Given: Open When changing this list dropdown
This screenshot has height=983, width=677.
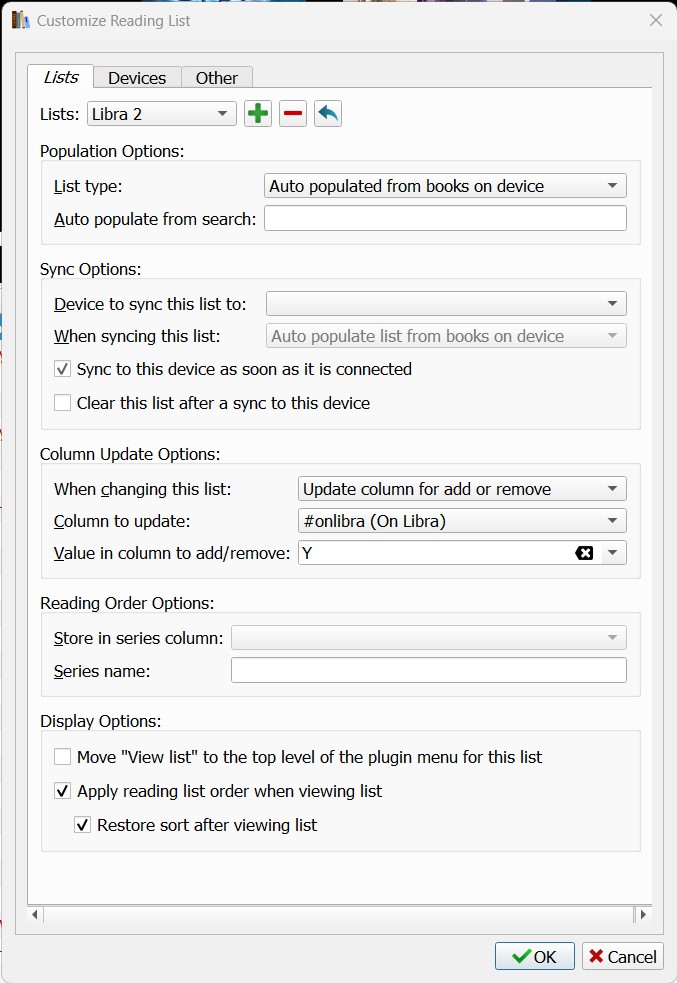Looking at the screenshot, I should pyautogui.click(x=462, y=489).
